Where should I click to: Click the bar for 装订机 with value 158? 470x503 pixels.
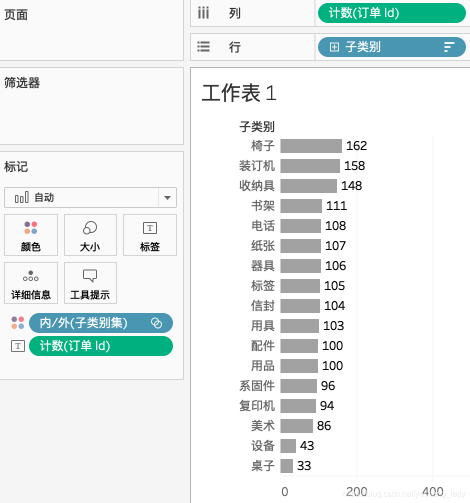[310, 166]
